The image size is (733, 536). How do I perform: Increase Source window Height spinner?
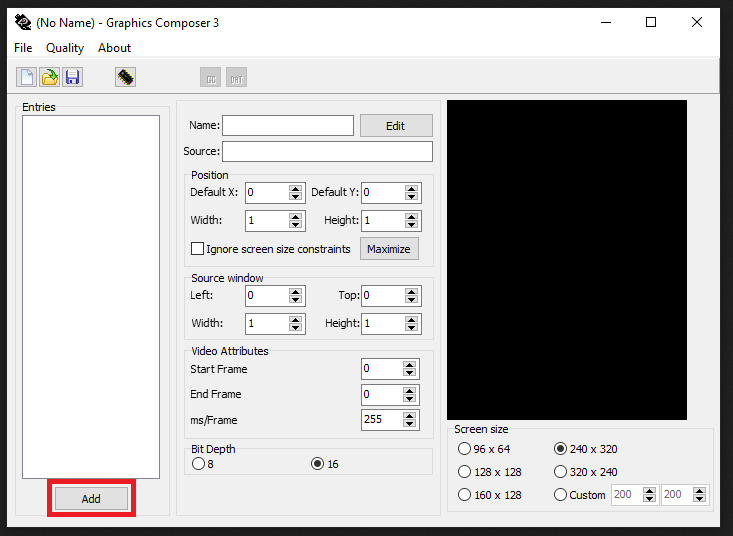[411, 320]
